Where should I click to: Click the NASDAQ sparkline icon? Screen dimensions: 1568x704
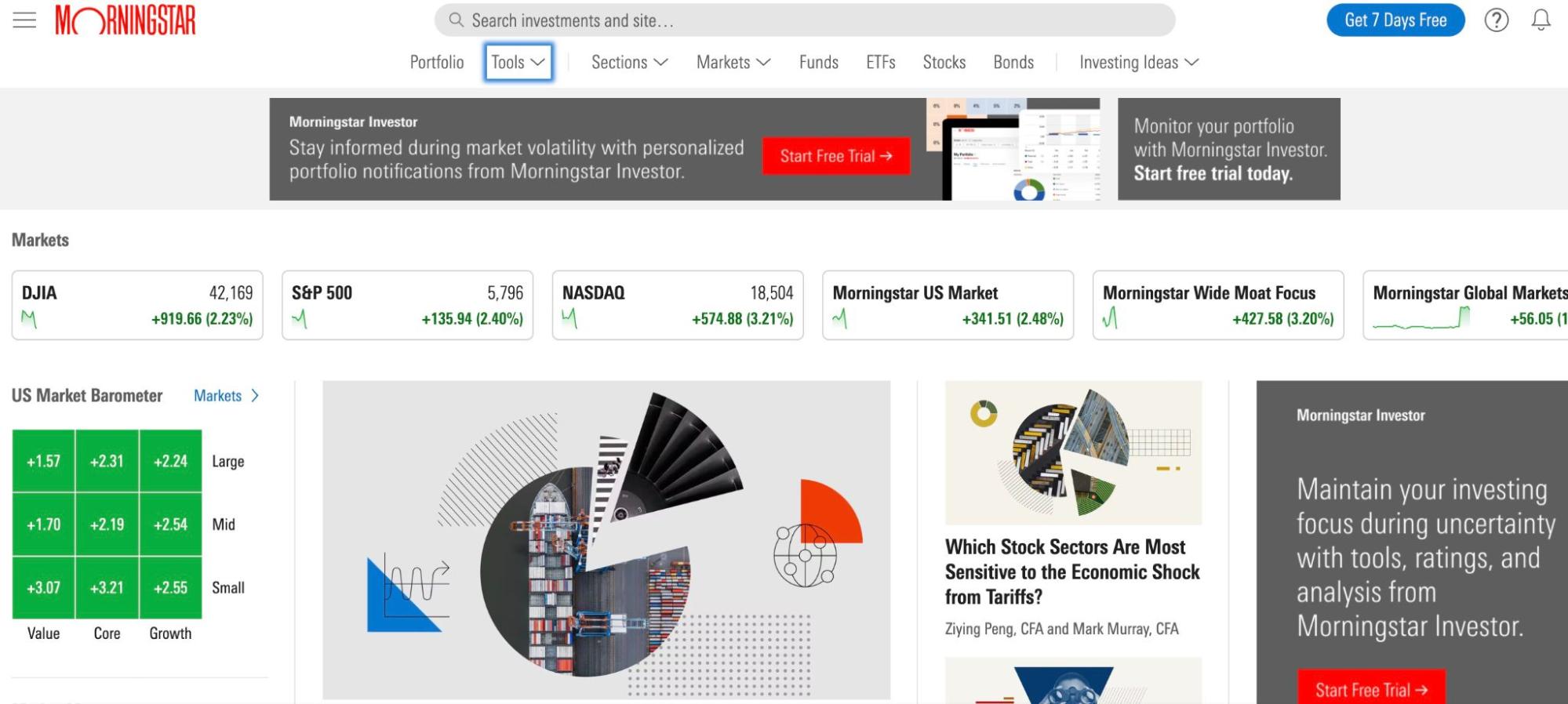coord(569,319)
